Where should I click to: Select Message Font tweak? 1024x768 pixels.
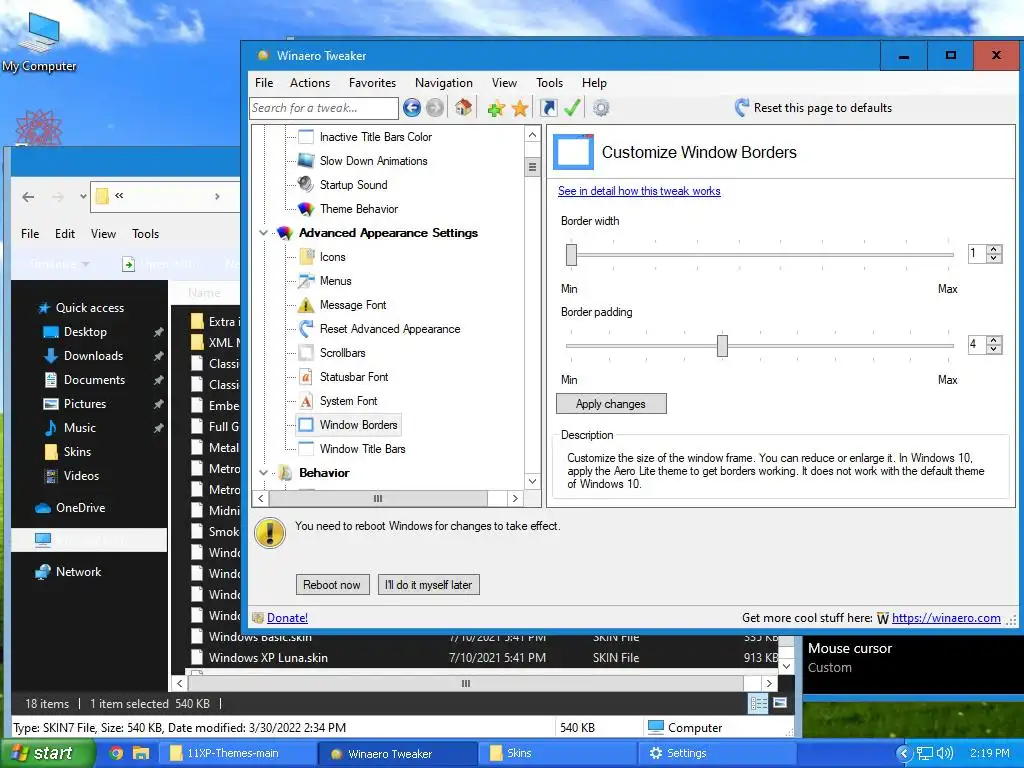[x=353, y=305]
